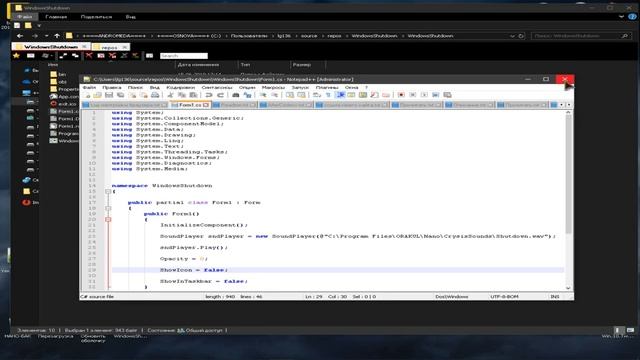Select the obj folder in Explorer

tap(58, 82)
